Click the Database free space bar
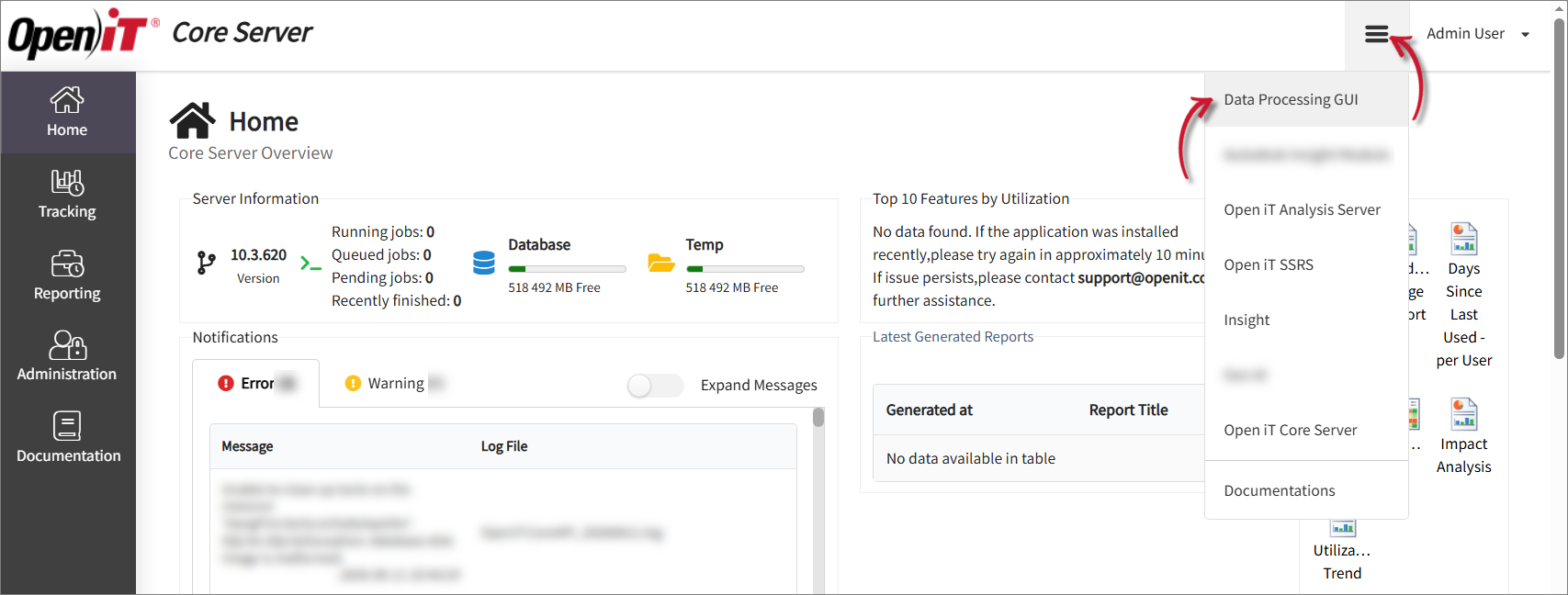Image resolution: width=1568 pixels, height=595 pixels. [567, 269]
